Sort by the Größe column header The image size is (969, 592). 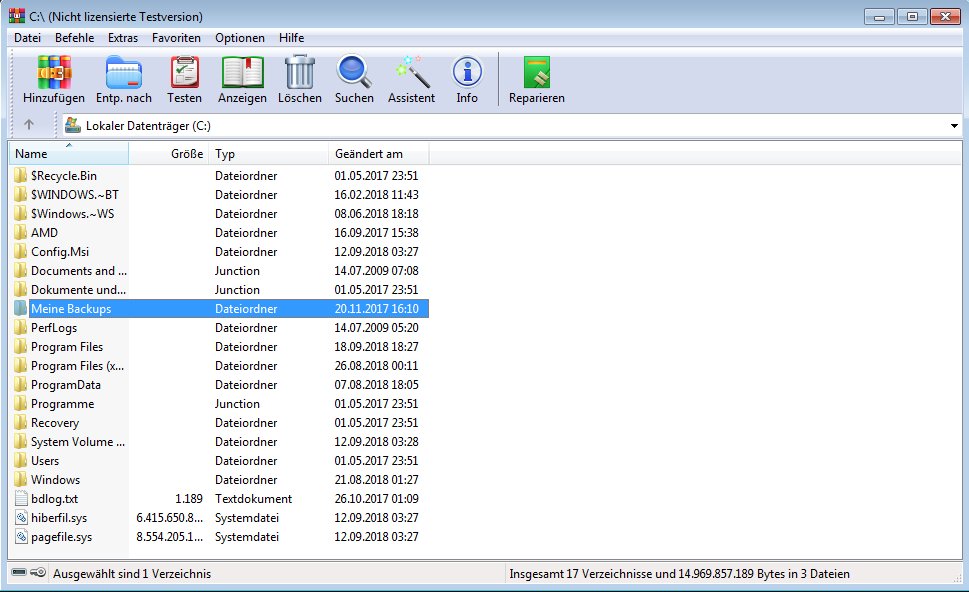(169, 154)
